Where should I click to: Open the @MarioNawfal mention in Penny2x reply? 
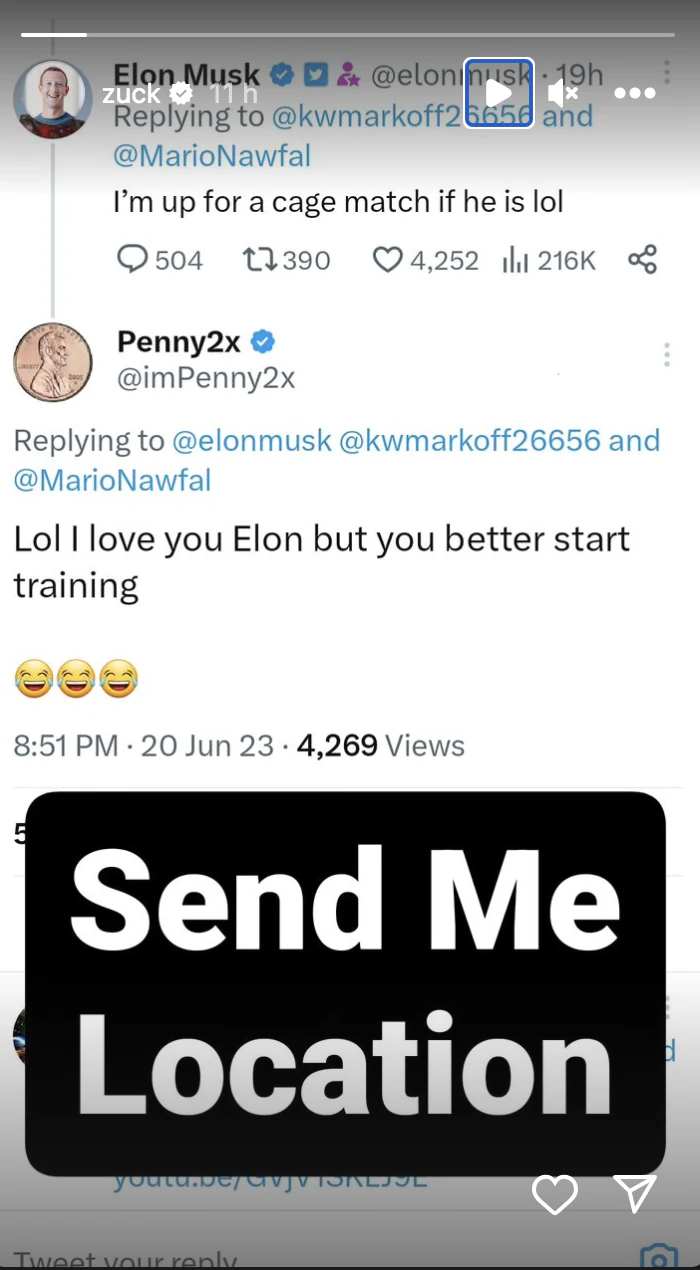point(112,480)
